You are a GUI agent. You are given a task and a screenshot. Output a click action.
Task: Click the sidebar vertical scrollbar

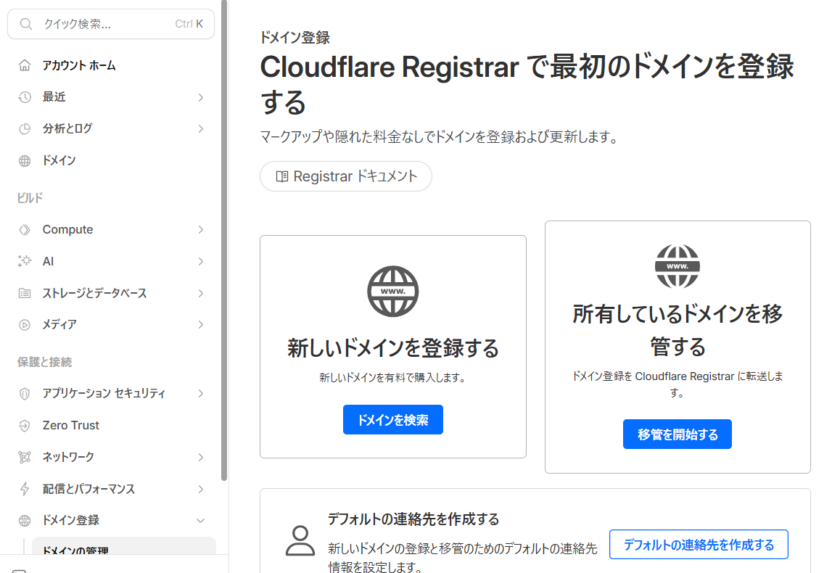click(224, 241)
